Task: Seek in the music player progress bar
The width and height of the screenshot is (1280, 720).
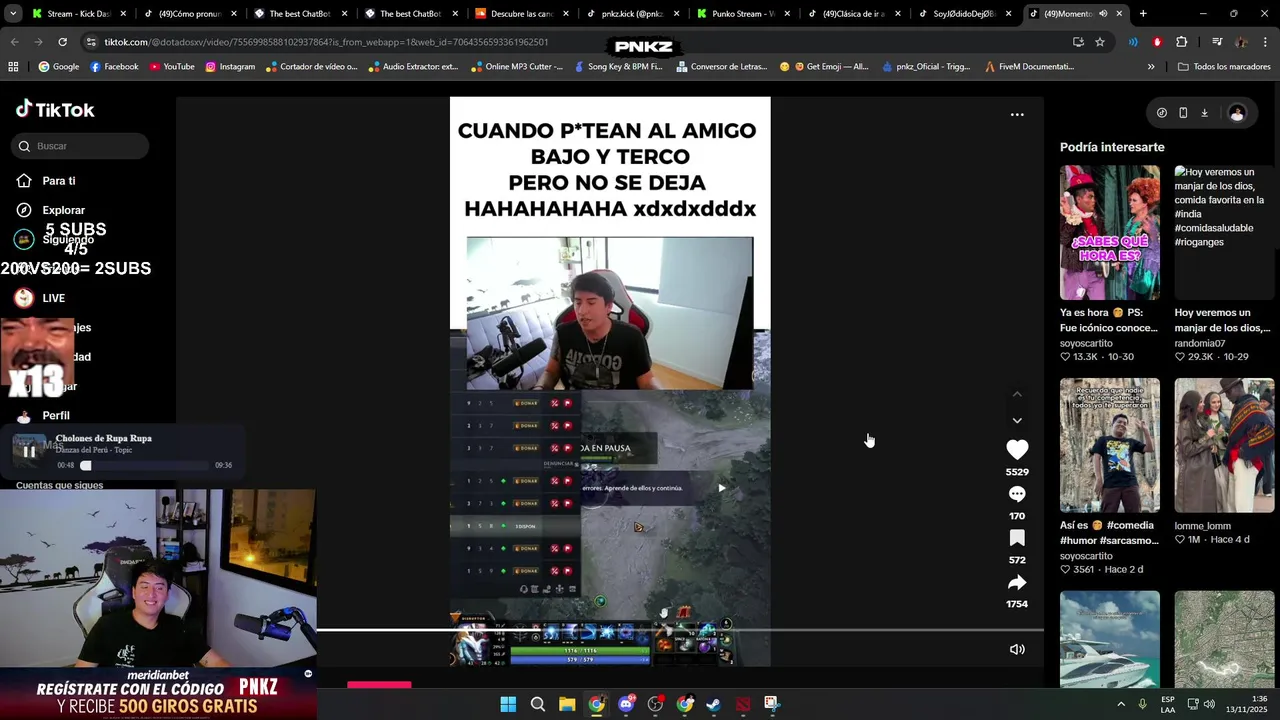Action: tap(146, 465)
